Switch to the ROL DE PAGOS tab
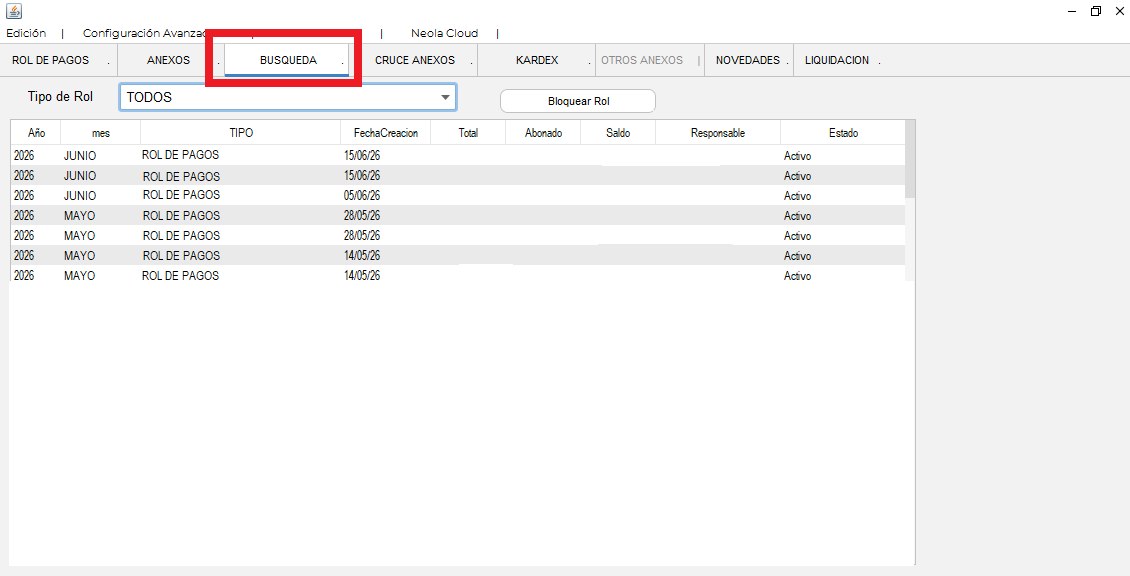1130x576 pixels. 58,60
